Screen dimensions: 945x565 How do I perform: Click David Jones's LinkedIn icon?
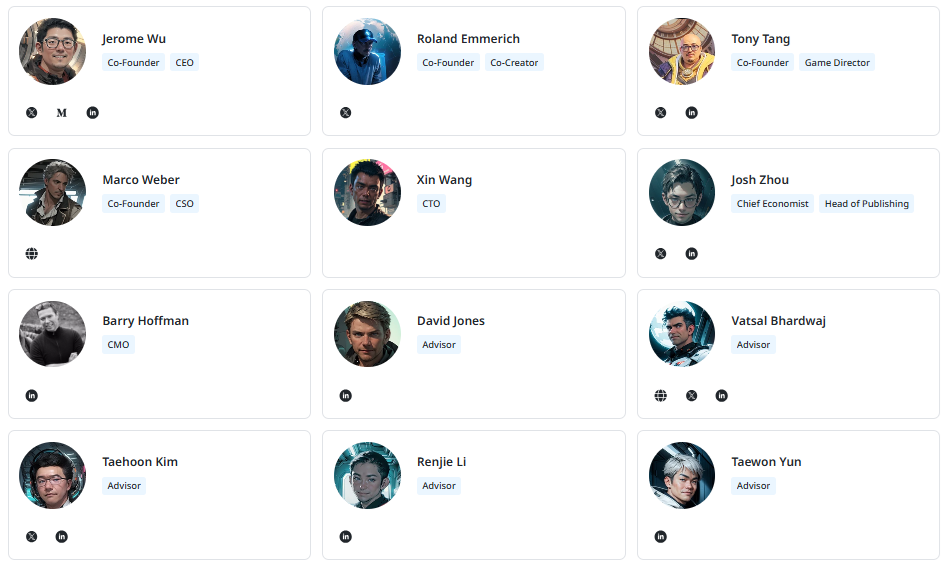click(x=346, y=396)
